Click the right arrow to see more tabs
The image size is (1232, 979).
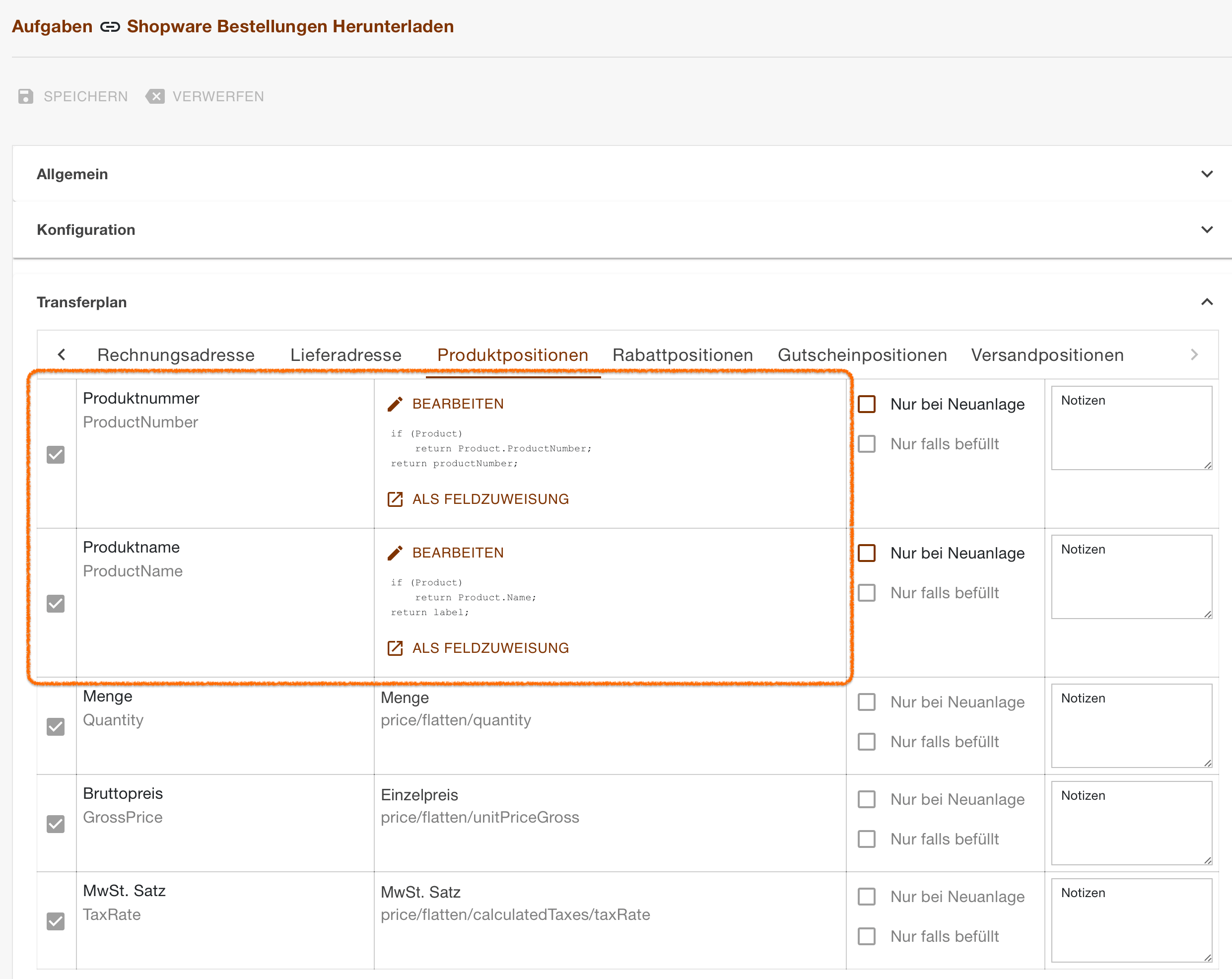coord(1194,354)
